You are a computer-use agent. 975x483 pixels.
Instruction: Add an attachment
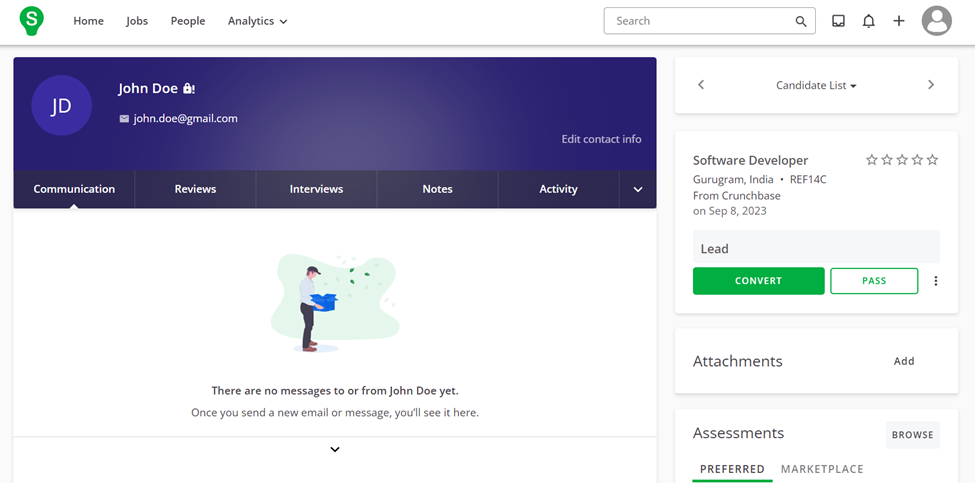pyautogui.click(x=904, y=361)
